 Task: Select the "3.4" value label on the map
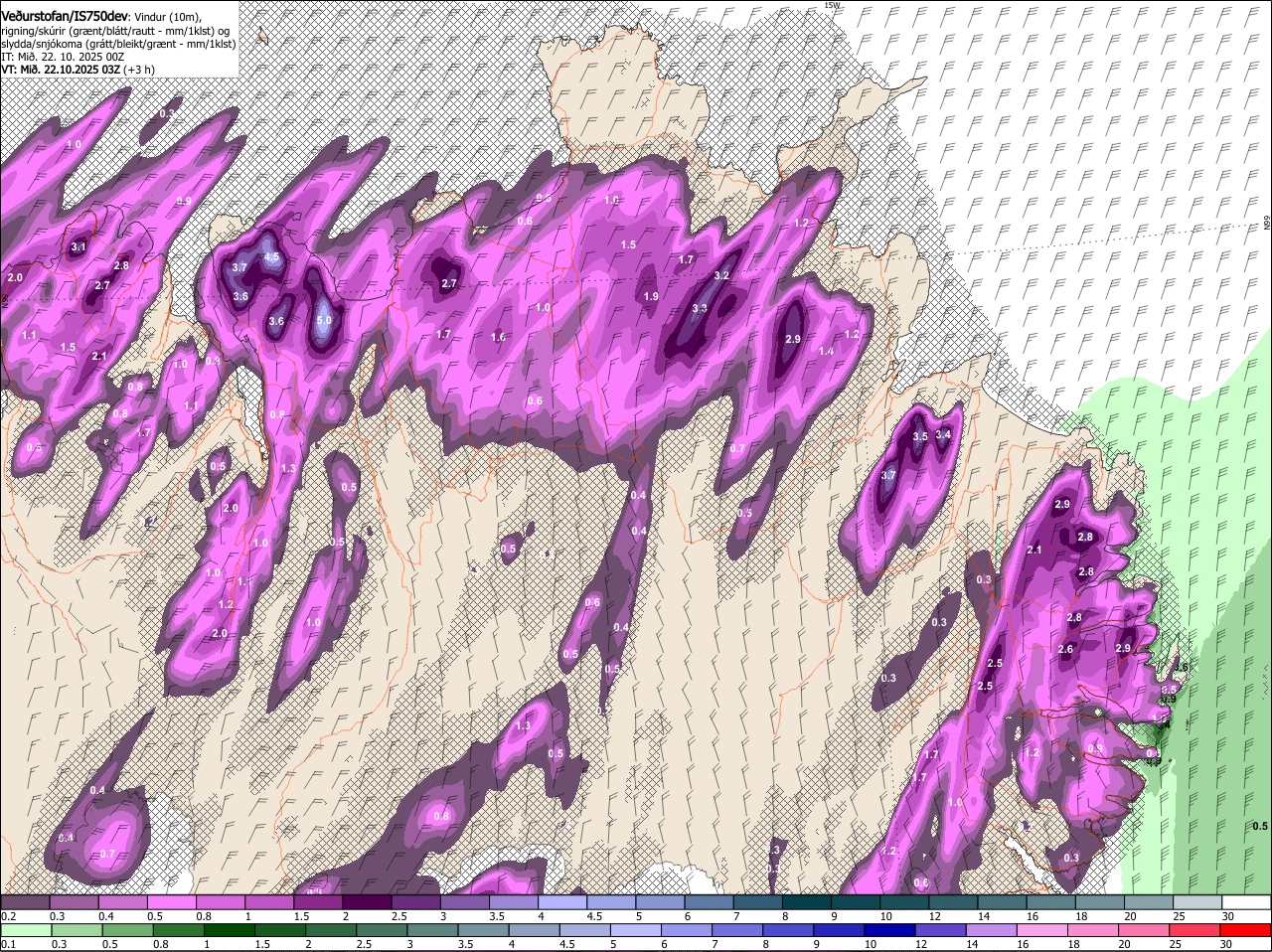[x=944, y=435]
